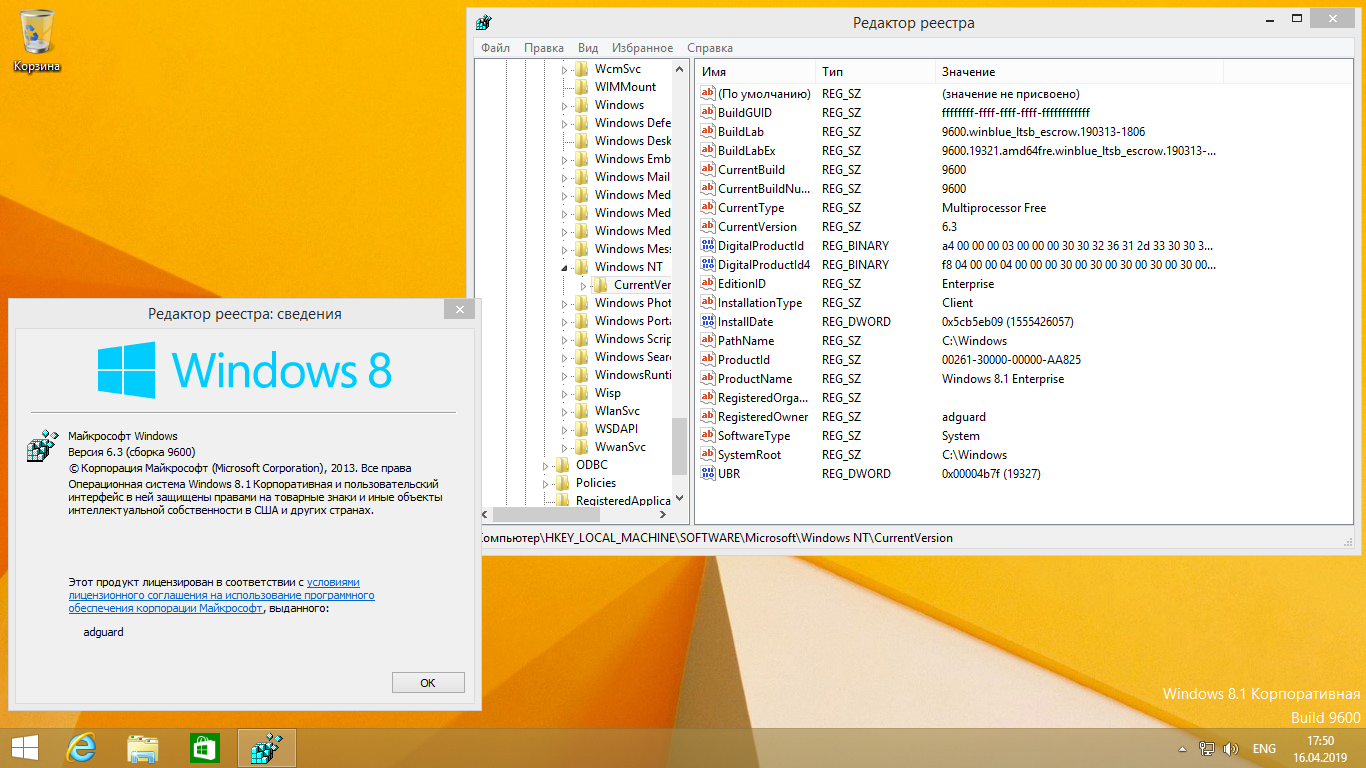Expand the Policies key arrow
The image size is (1366, 768).
click(546, 483)
